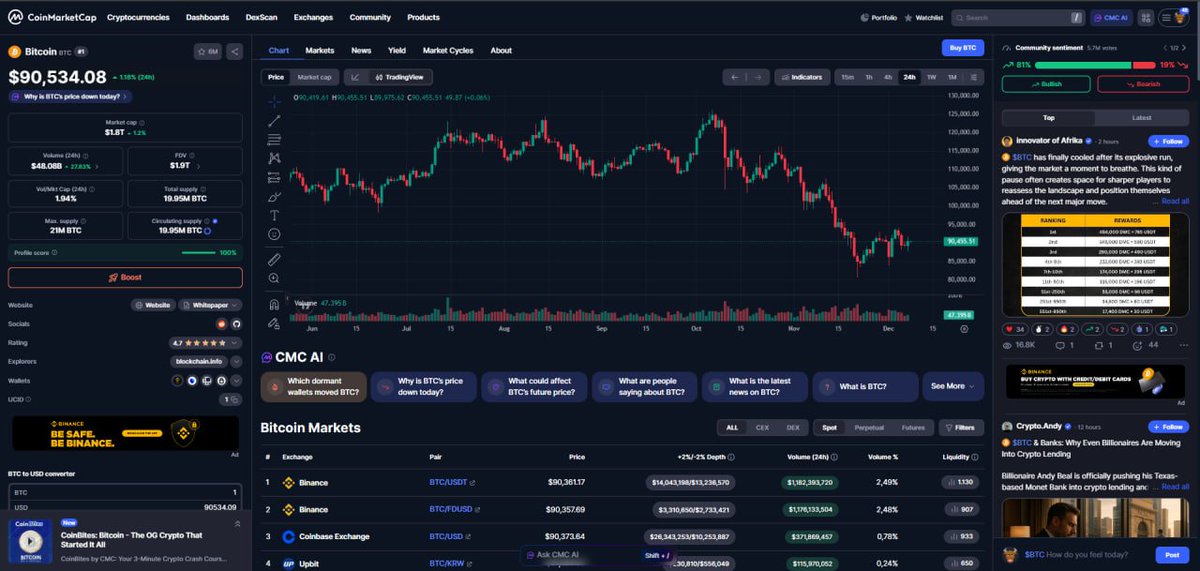The height and width of the screenshot is (571, 1200).
Task: Add Bitcoin to watchlist via star button
Action: click(x=207, y=51)
